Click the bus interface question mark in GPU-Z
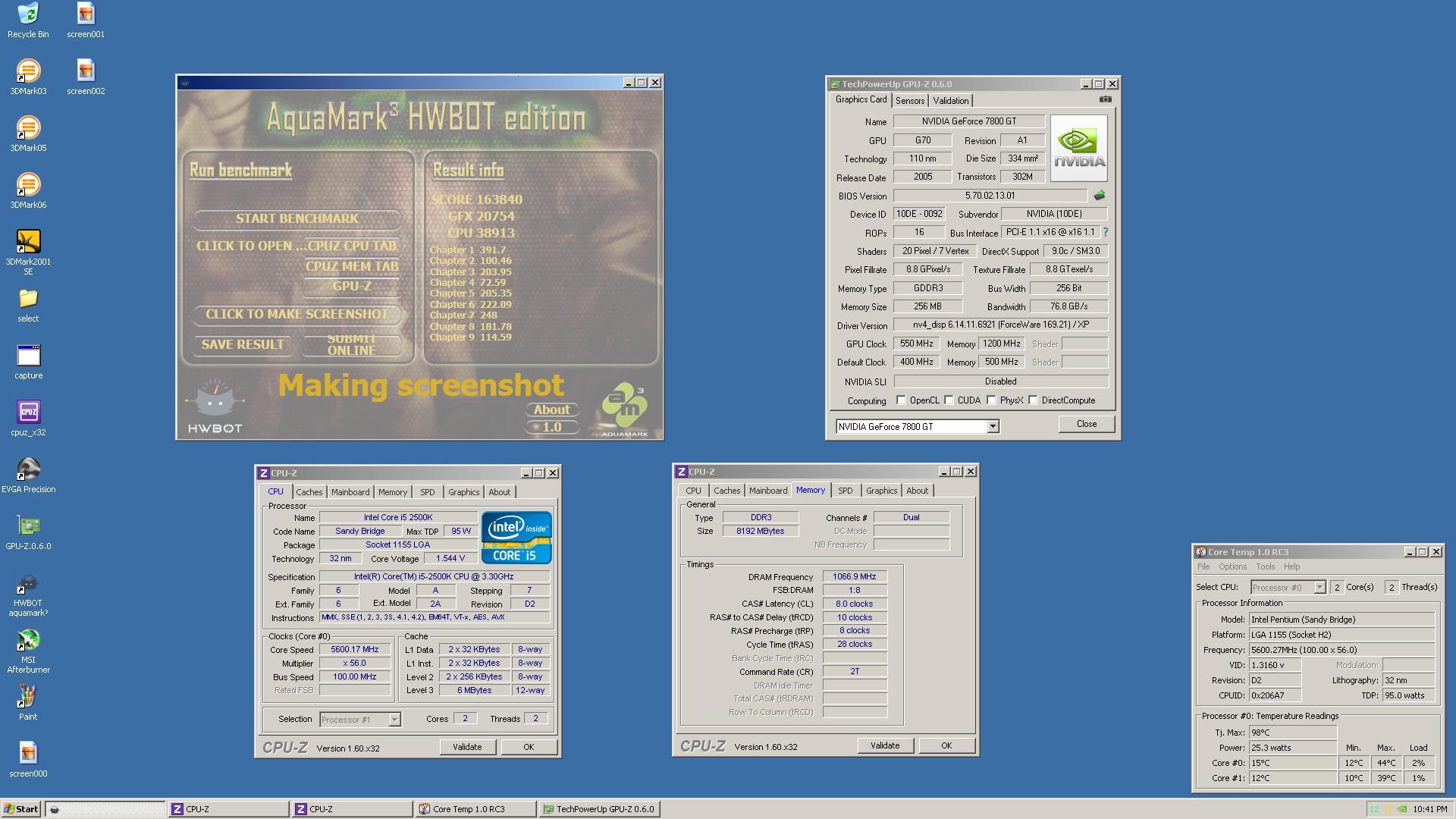This screenshot has width=1456, height=819. 1105,232
